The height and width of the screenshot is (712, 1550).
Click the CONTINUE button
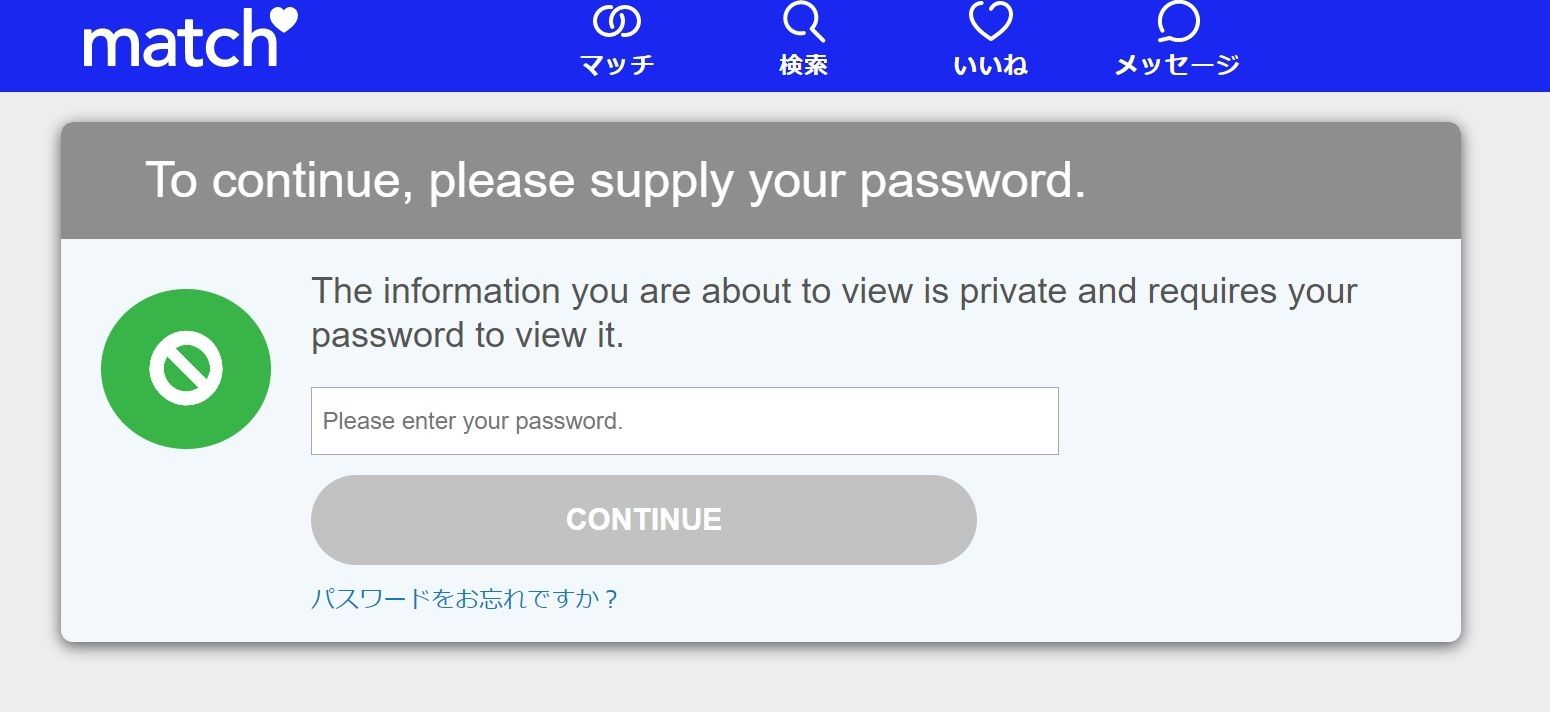click(x=644, y=520)
